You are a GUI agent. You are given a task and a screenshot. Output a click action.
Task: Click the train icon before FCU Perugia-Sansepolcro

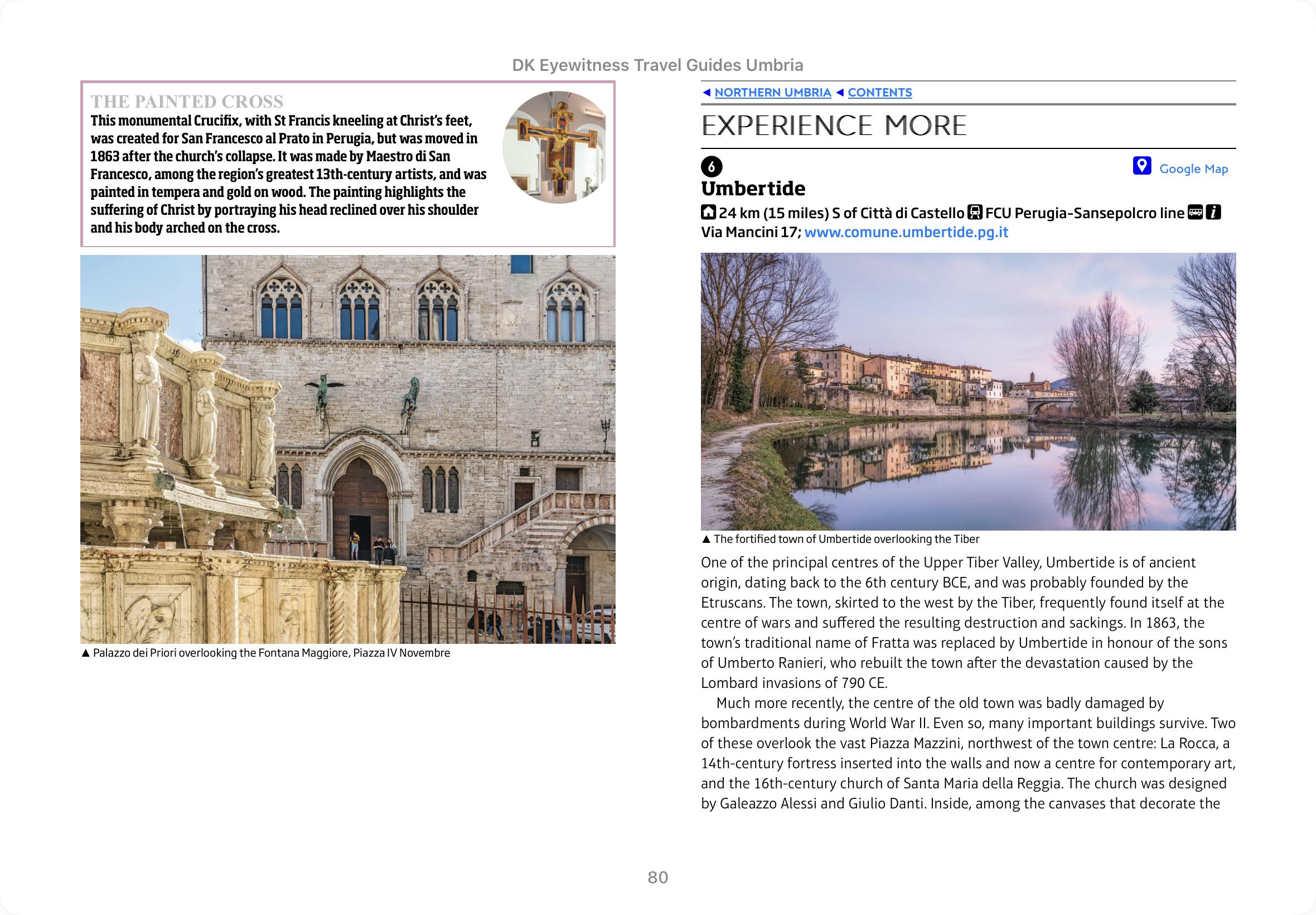pos(975,213)
